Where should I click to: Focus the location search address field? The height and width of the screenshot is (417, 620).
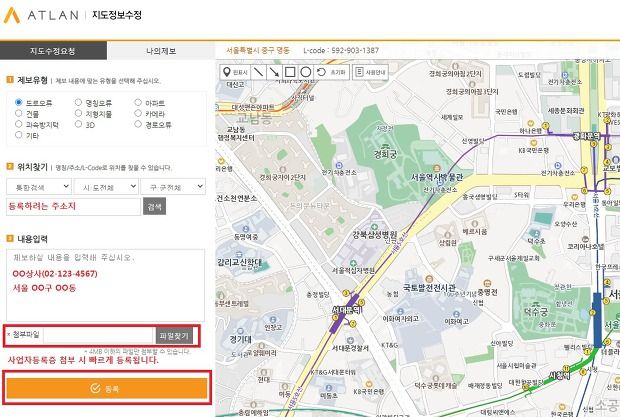(x=74, y=207)
